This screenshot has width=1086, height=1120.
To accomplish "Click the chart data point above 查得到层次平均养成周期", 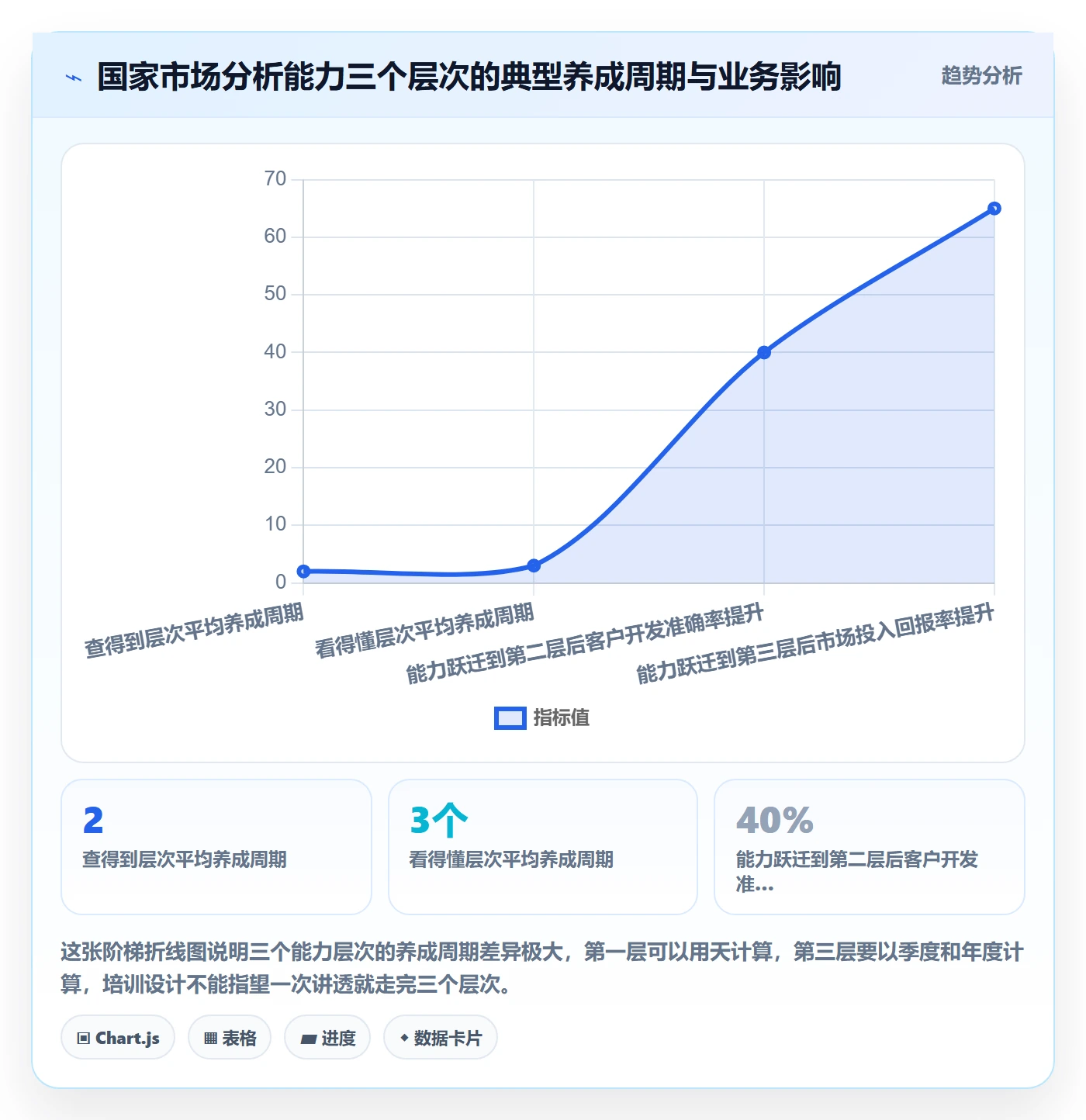I will pyautogui.click(x=303, y=572).
